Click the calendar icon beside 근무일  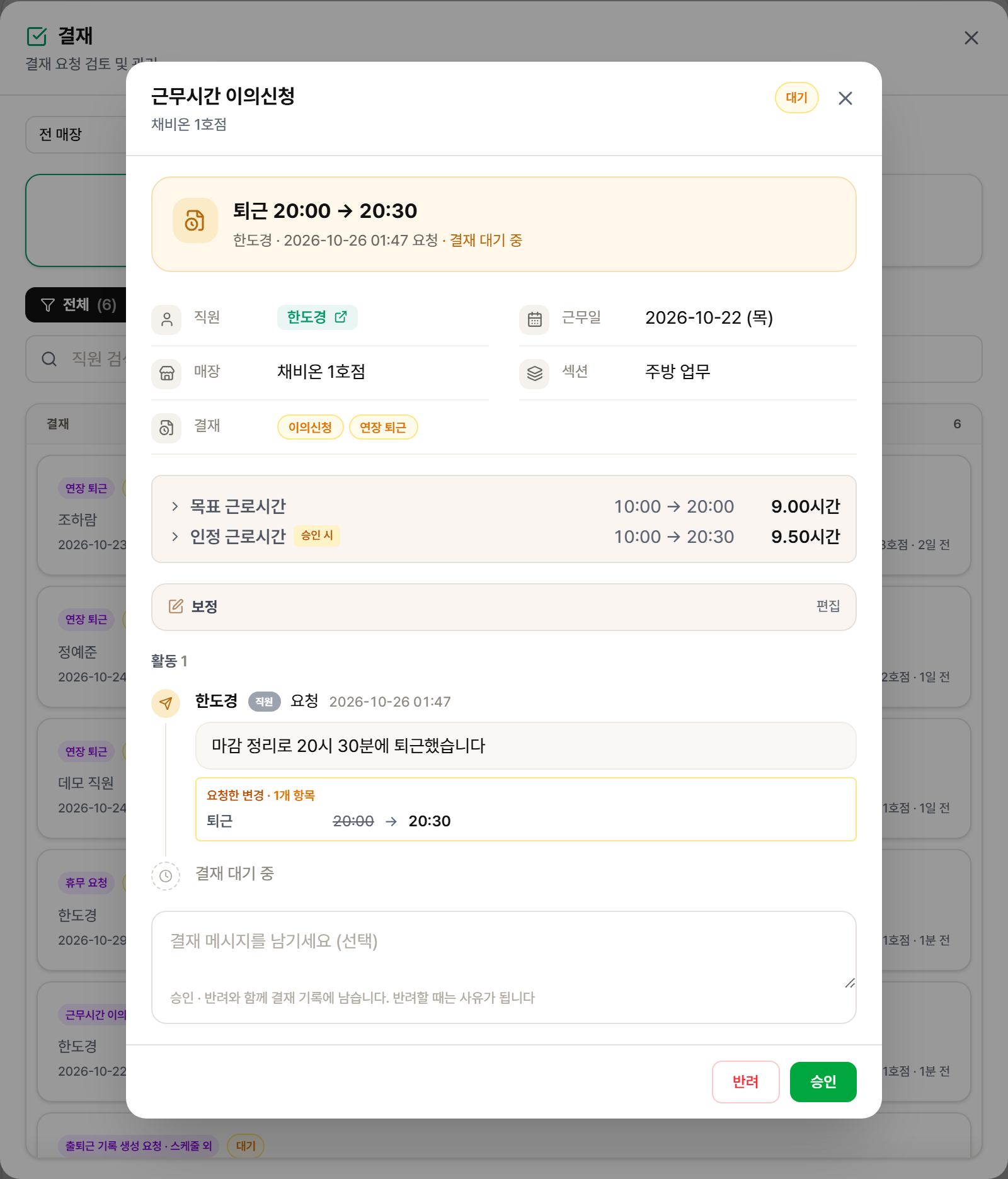[x=534, y=319]
